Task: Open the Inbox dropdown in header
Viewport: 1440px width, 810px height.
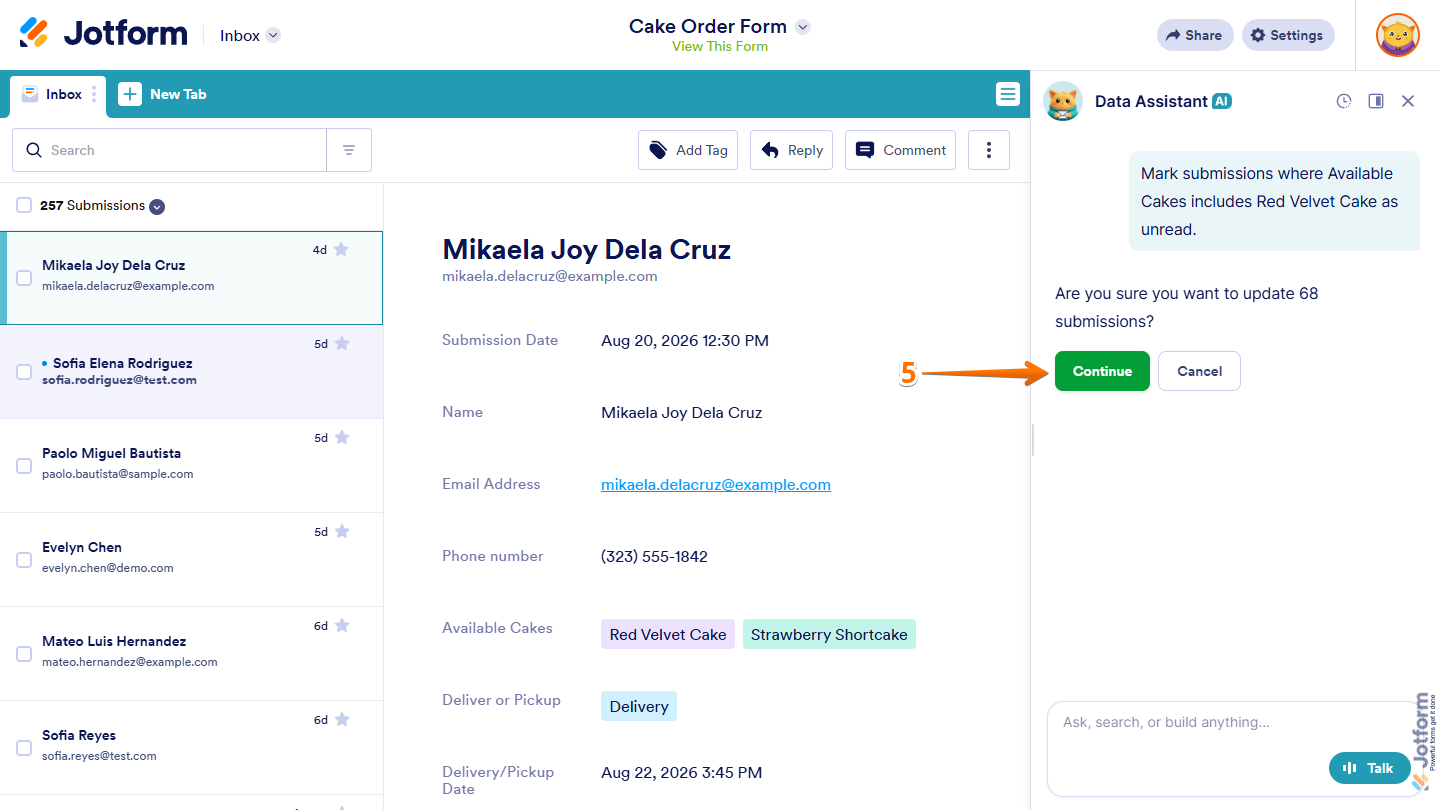Action: coord(250,35)
